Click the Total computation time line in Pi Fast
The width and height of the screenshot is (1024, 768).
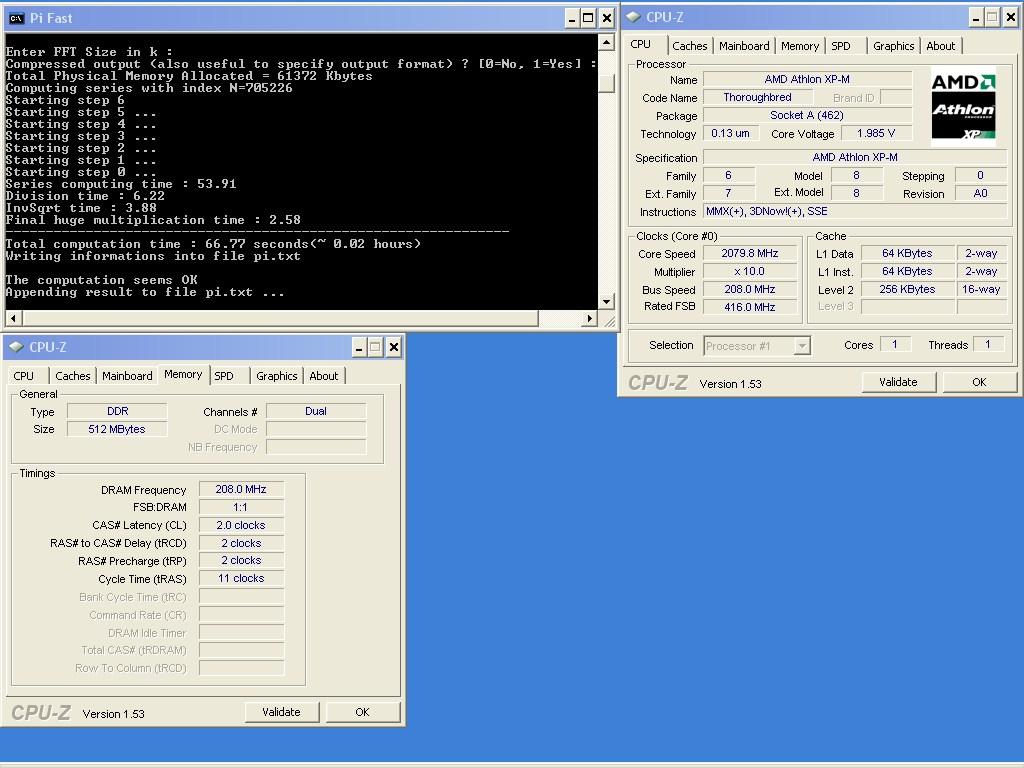[x=214, y=244]
